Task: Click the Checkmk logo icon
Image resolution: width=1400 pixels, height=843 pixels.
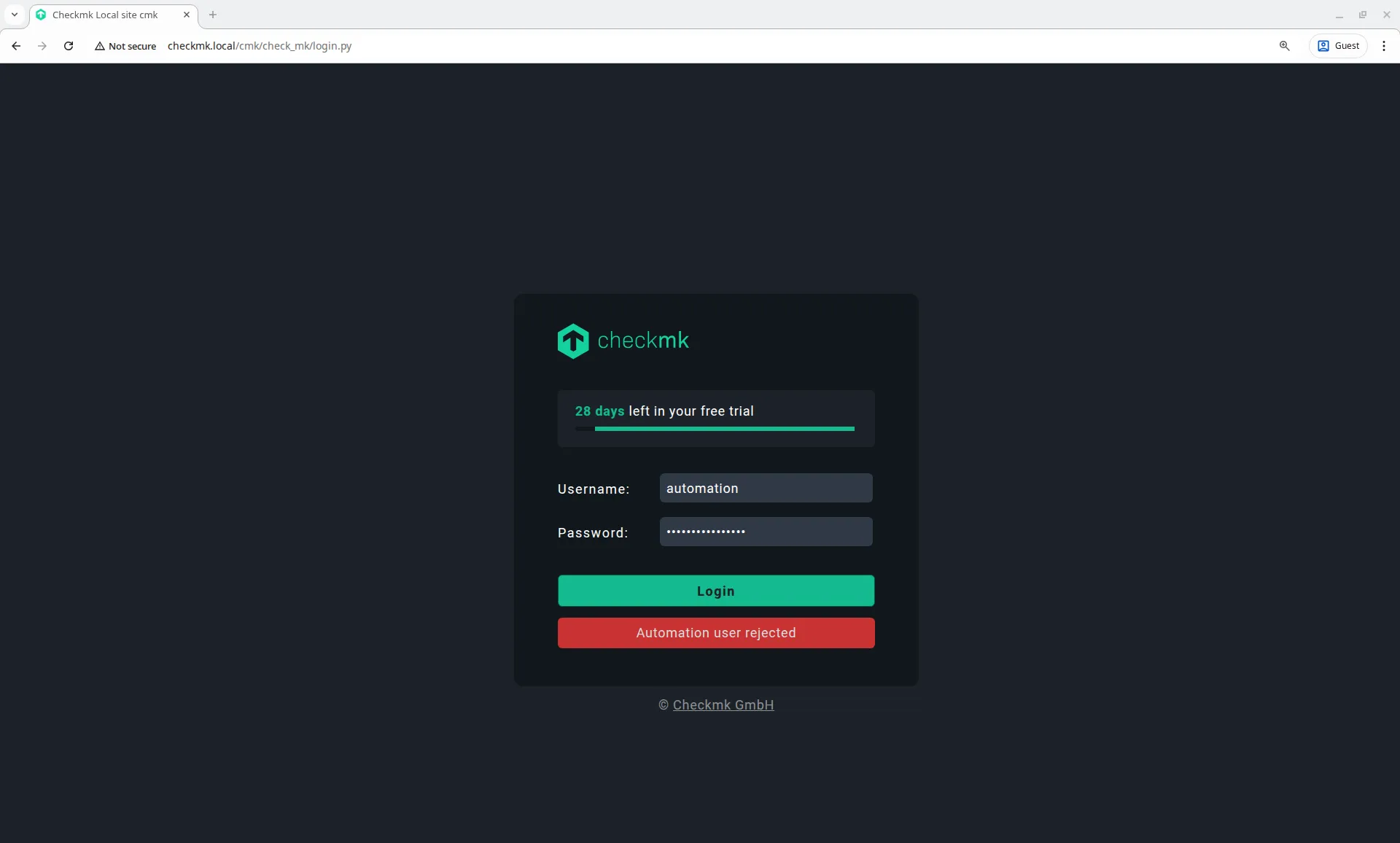Action: pos(573,341)
